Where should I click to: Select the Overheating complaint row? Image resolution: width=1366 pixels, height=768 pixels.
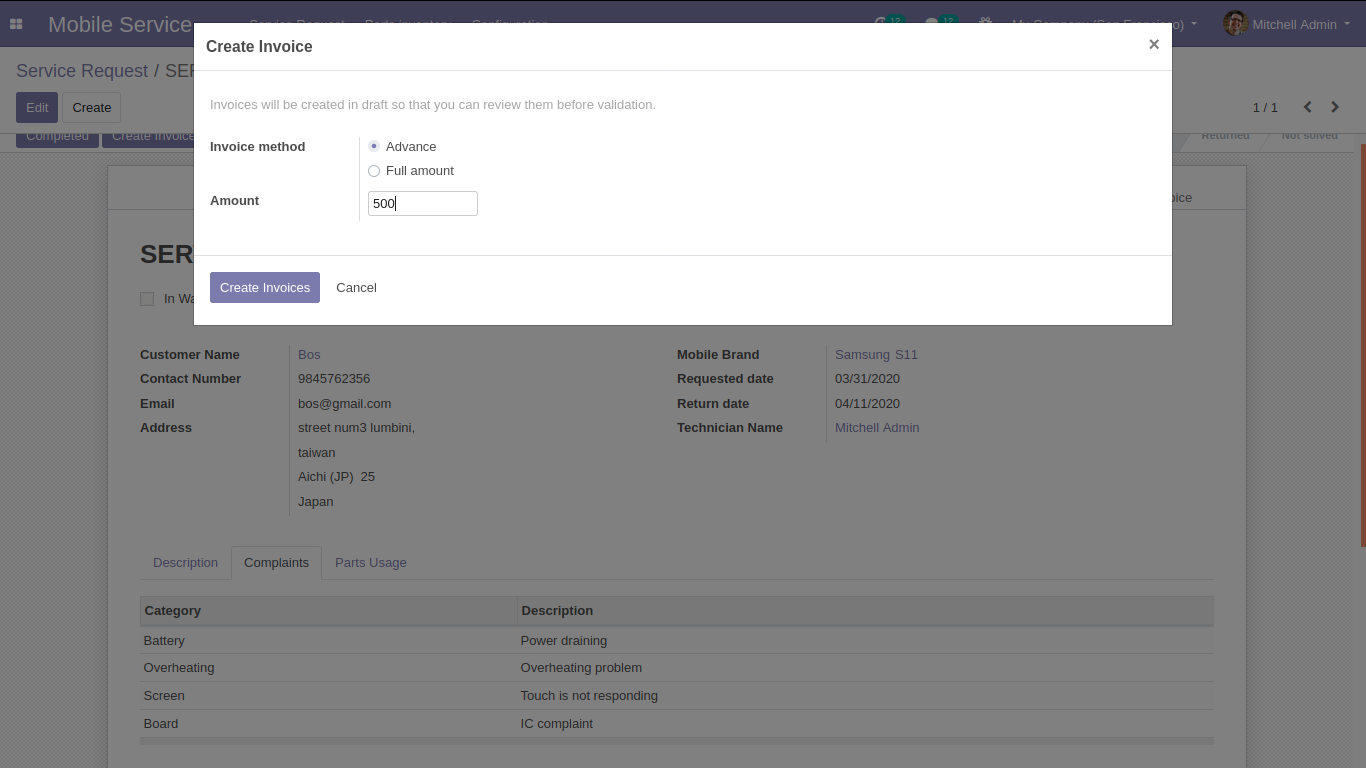tap(677, 668)
